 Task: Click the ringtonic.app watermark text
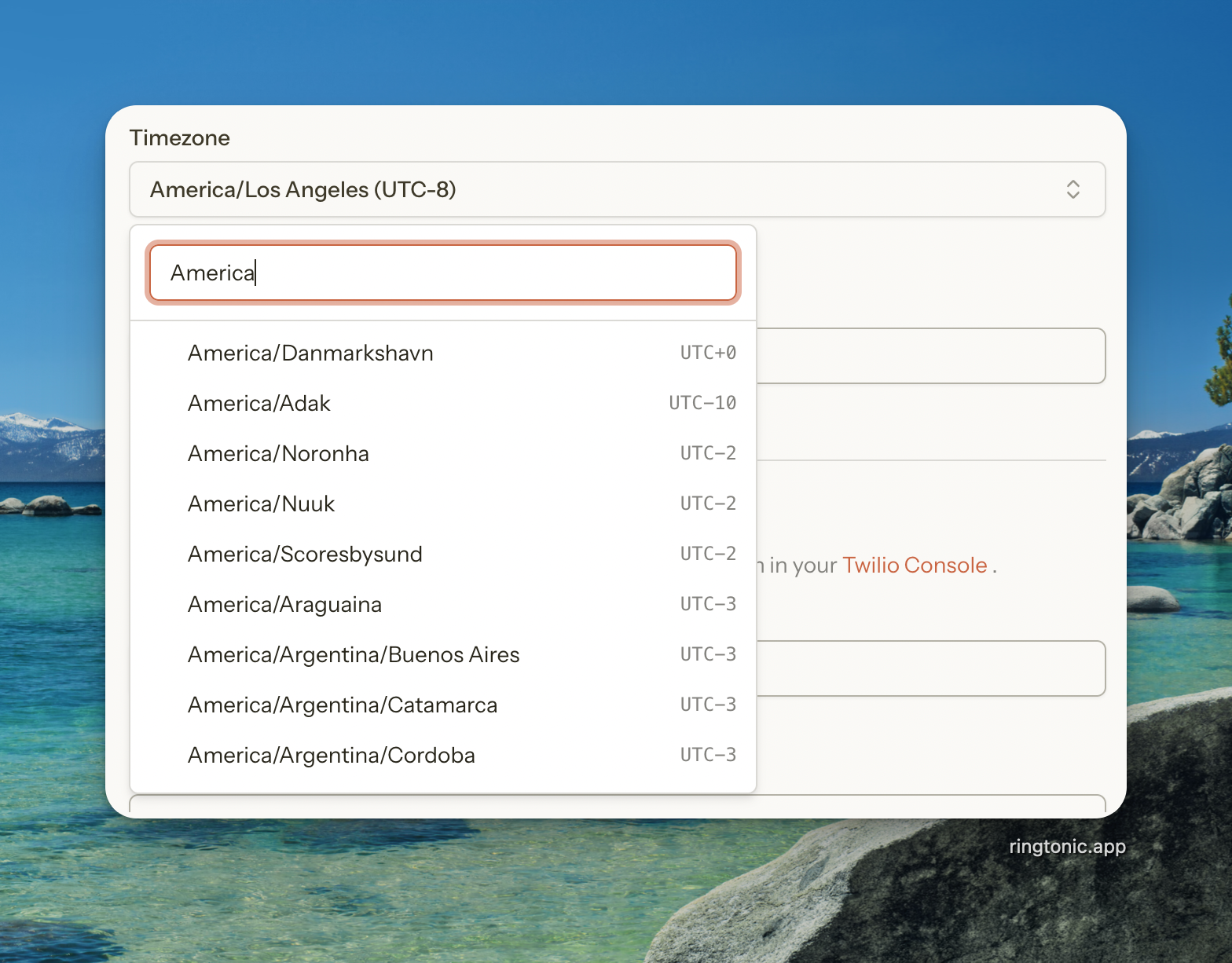[x=1067, y=846]
